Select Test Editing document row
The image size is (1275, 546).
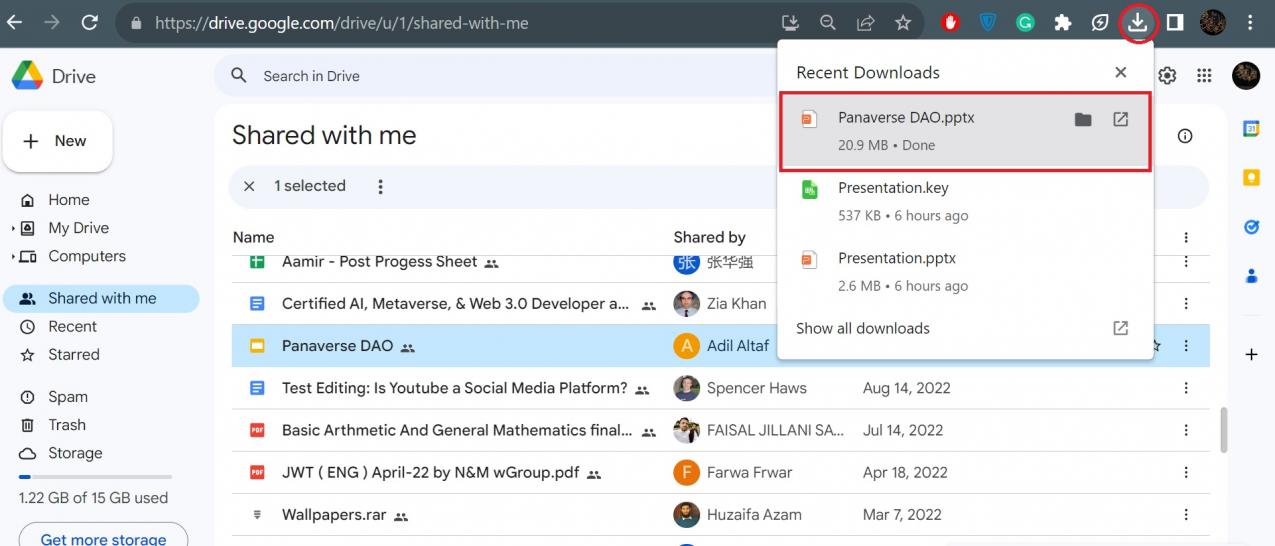pos(720,388)
